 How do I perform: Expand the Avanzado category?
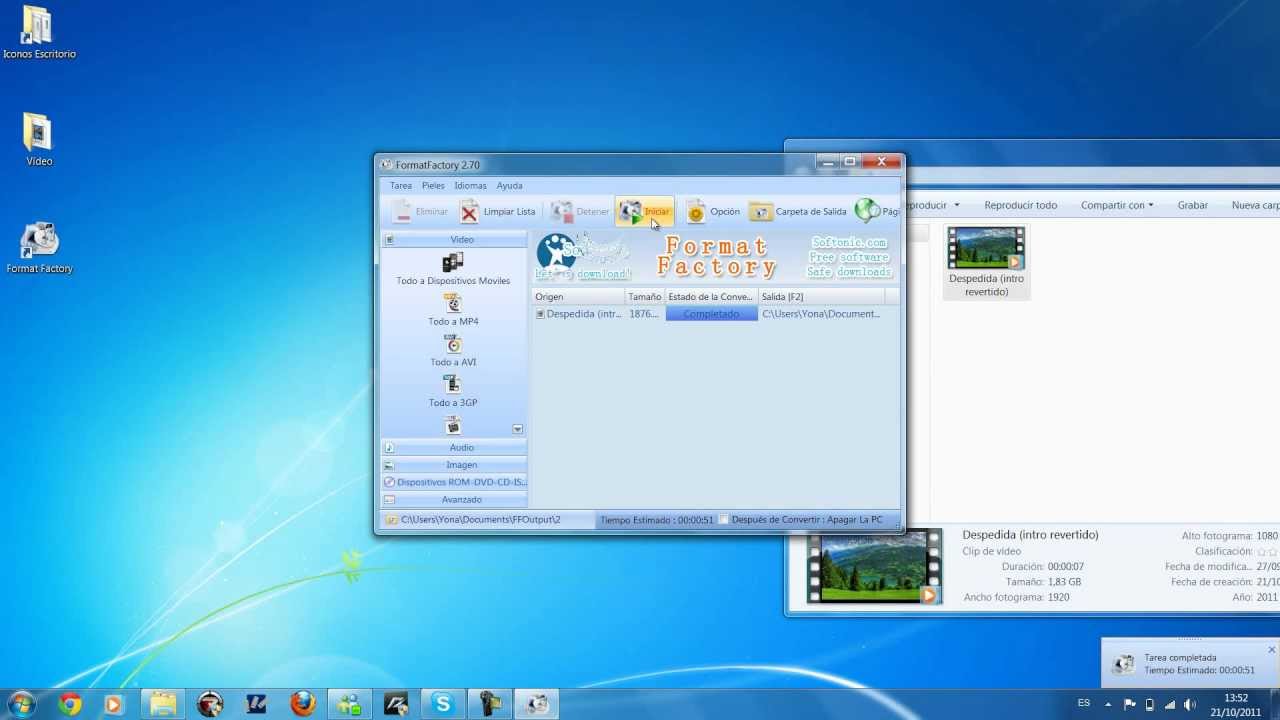(x=454, y=499)
